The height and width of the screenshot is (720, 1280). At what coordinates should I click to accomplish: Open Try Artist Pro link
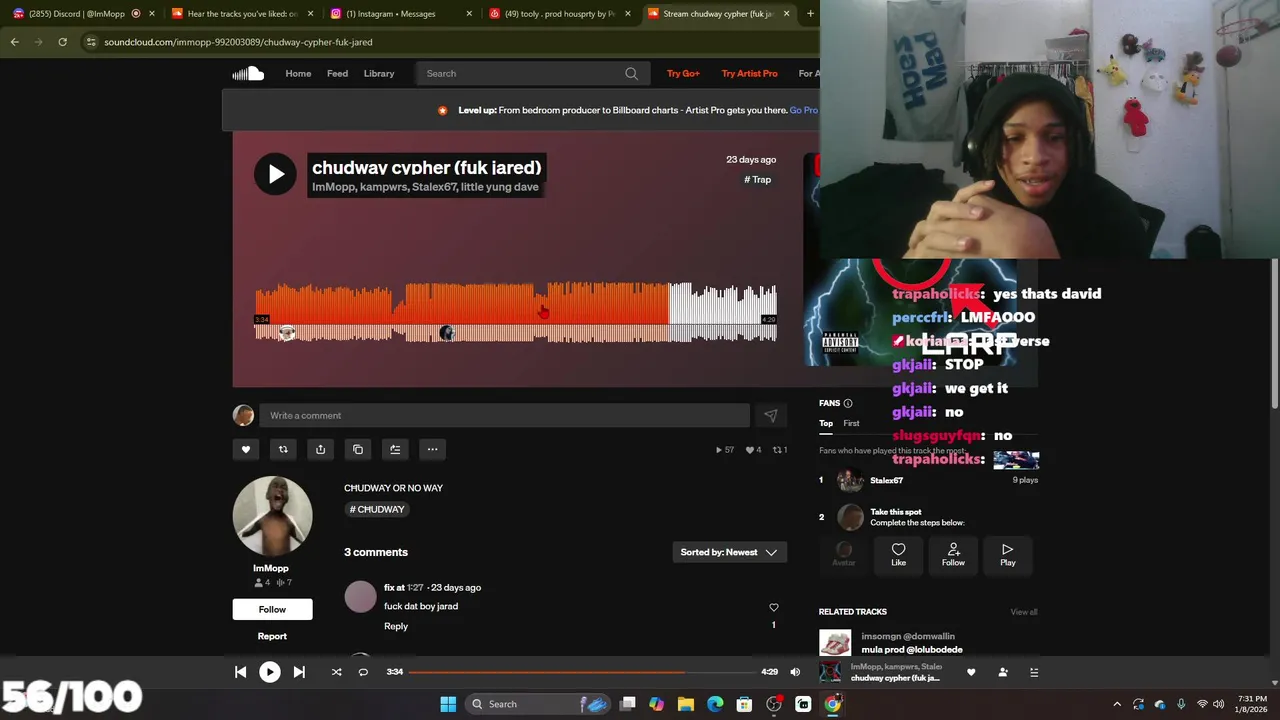coord(749,73)
